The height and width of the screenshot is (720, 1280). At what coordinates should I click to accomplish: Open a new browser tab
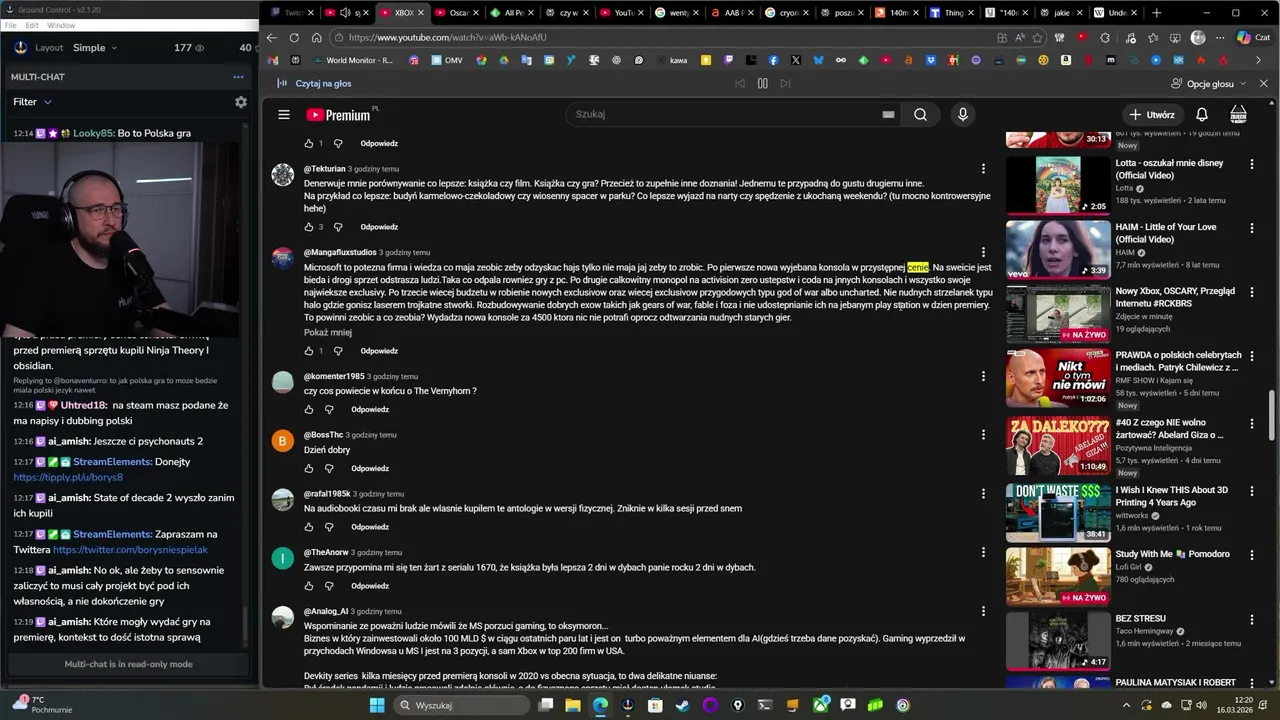click(1157, 13)
